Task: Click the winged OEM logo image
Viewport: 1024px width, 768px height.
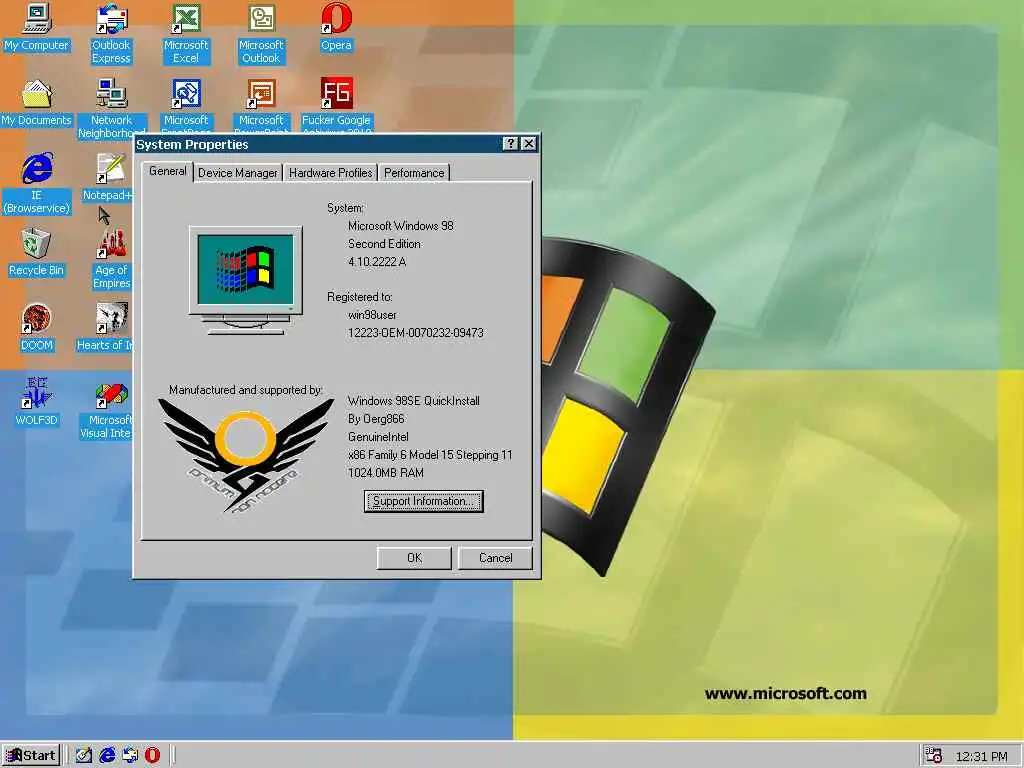Action: (246, 455)
